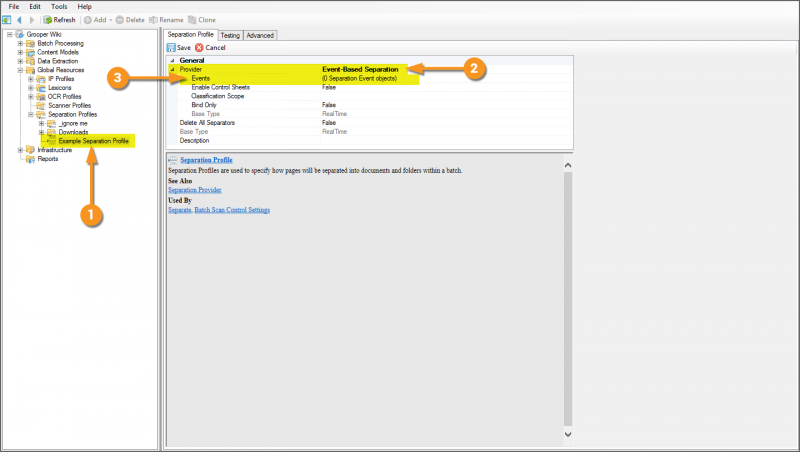800x452 pixels.
Task: Select the Separation Profiles folder
Action: (x=72, y=114)
